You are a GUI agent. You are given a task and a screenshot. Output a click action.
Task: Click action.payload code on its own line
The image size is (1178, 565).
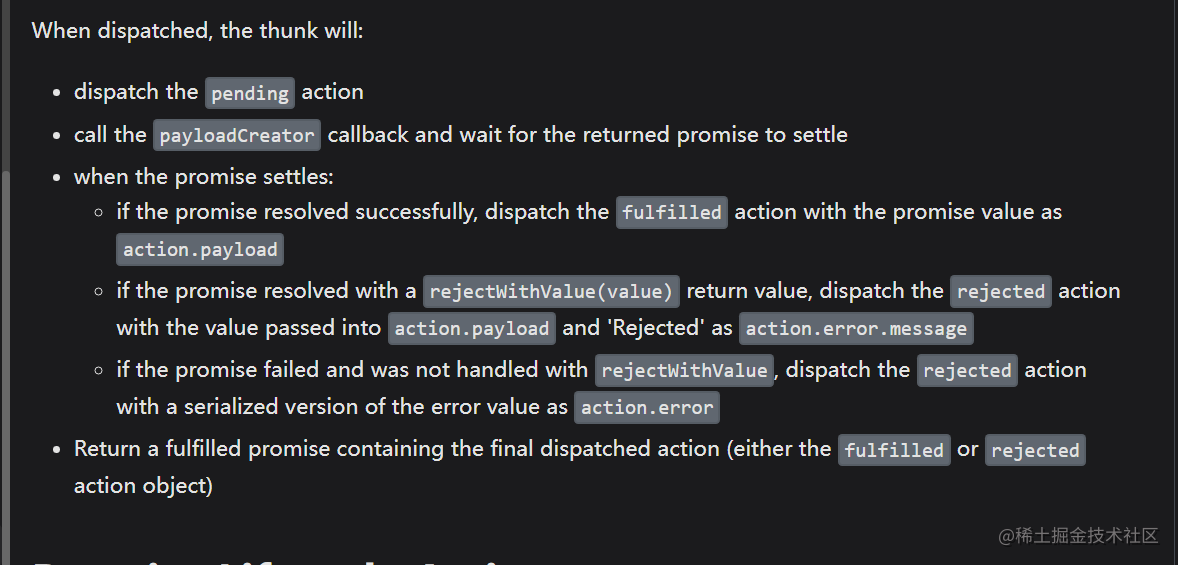coord(200,249)
